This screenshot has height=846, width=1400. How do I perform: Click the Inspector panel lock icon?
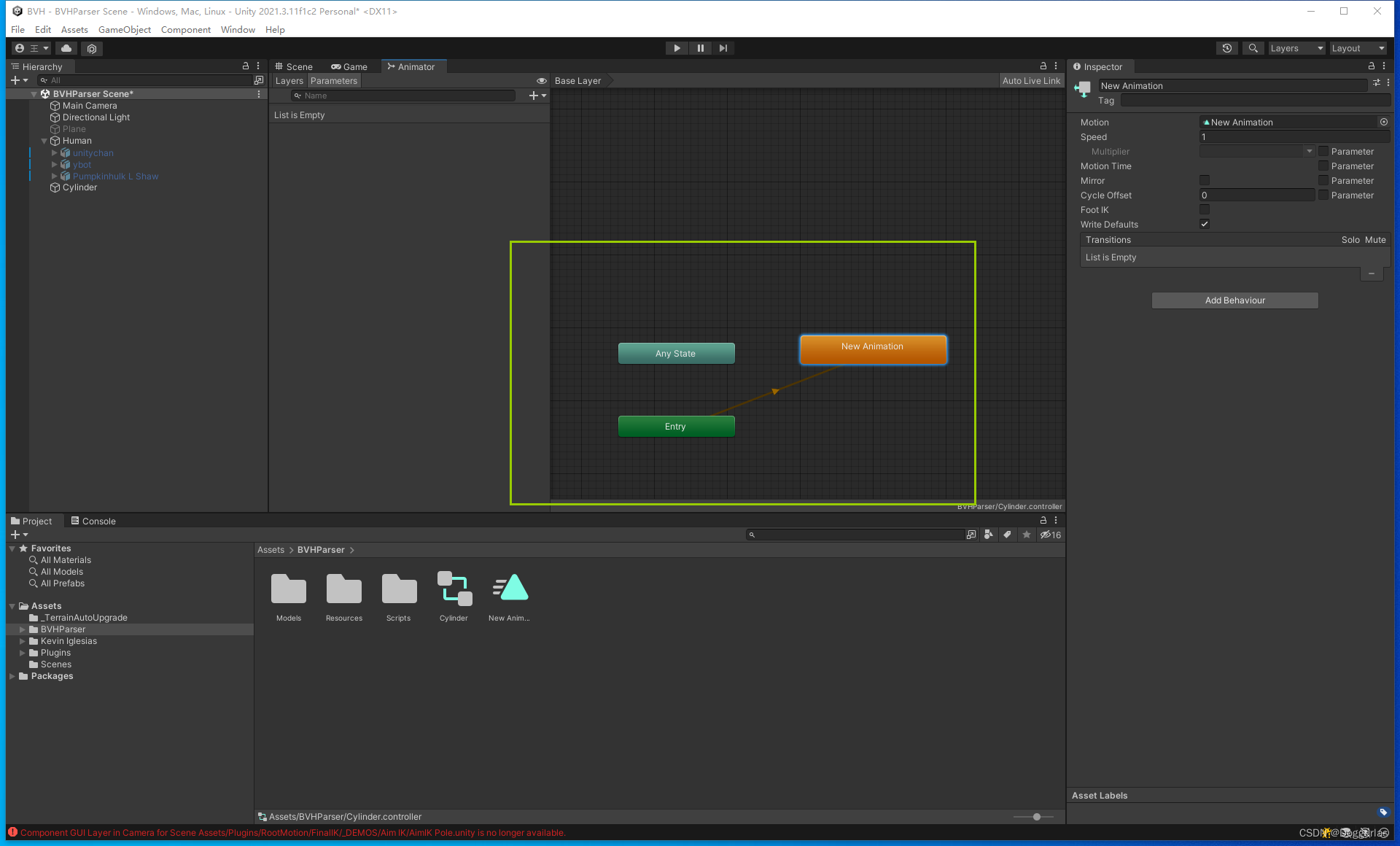click(x=1371, y=66)
